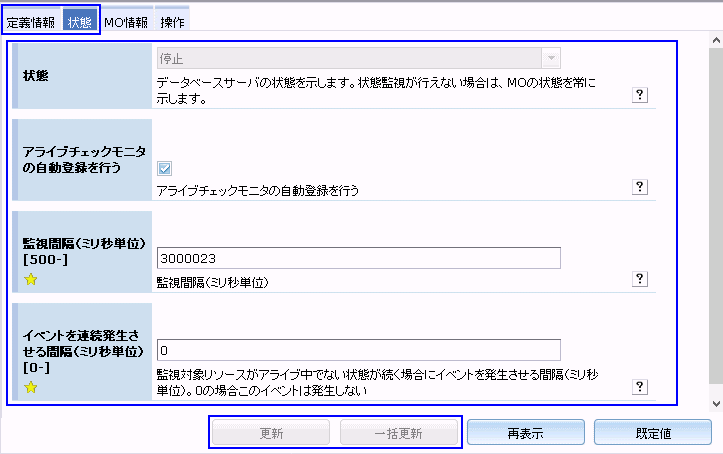Expand the 状態 dropdown showing 停止
Image resolution: width=723 pixels, height=454 pixels.
550,58
